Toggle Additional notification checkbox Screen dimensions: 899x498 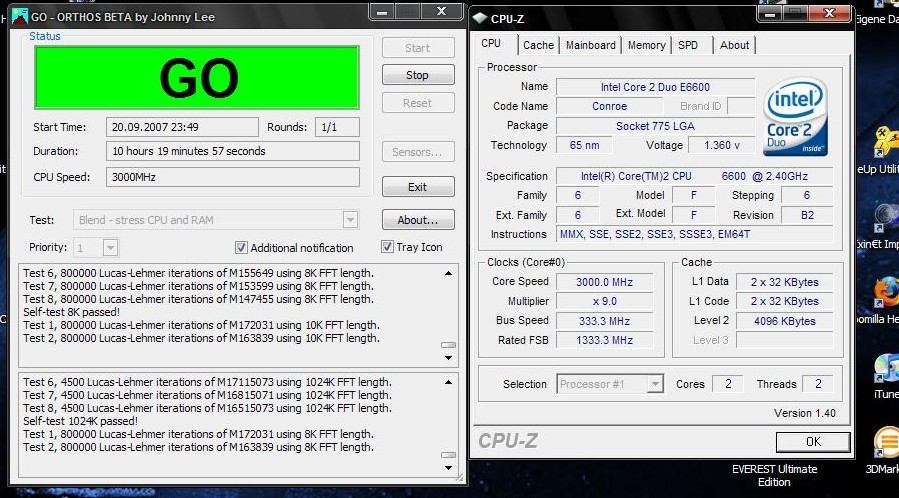[241, 248]
